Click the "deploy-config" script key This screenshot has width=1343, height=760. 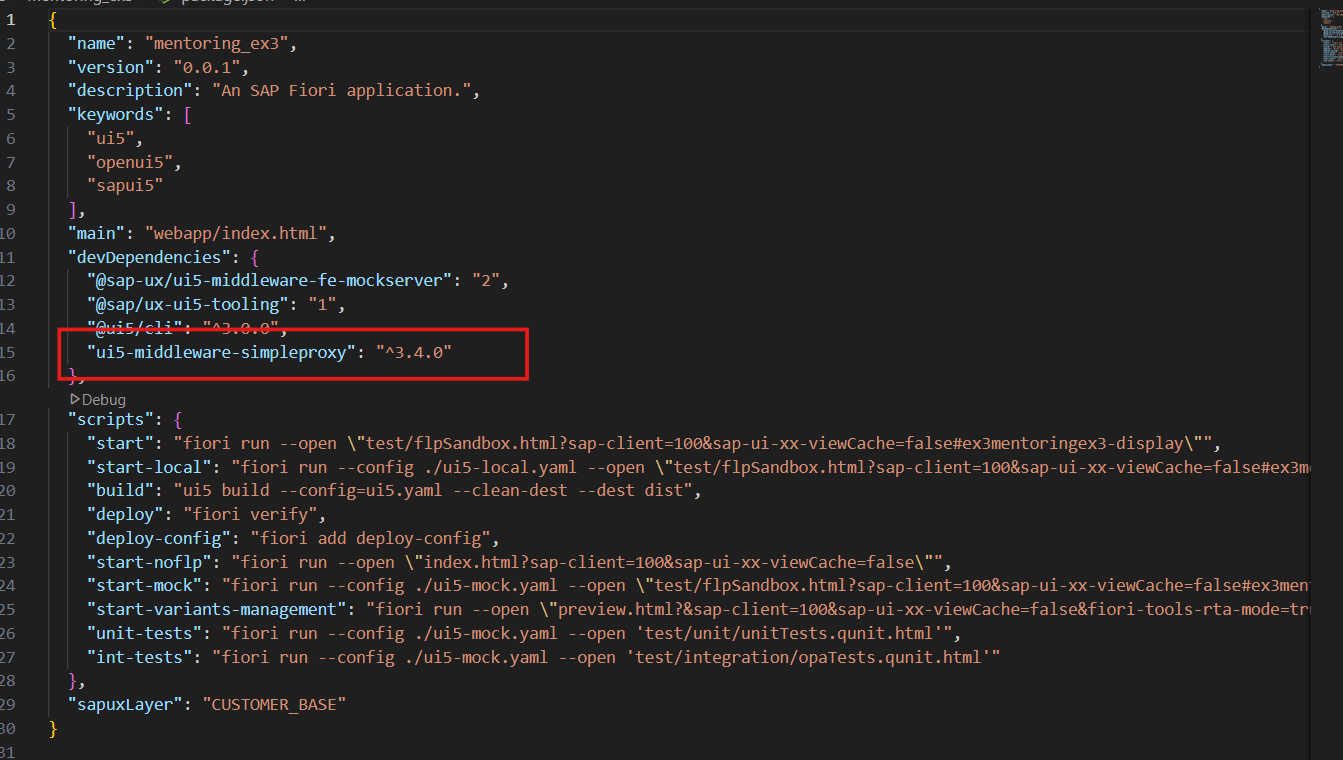point(158,538)
